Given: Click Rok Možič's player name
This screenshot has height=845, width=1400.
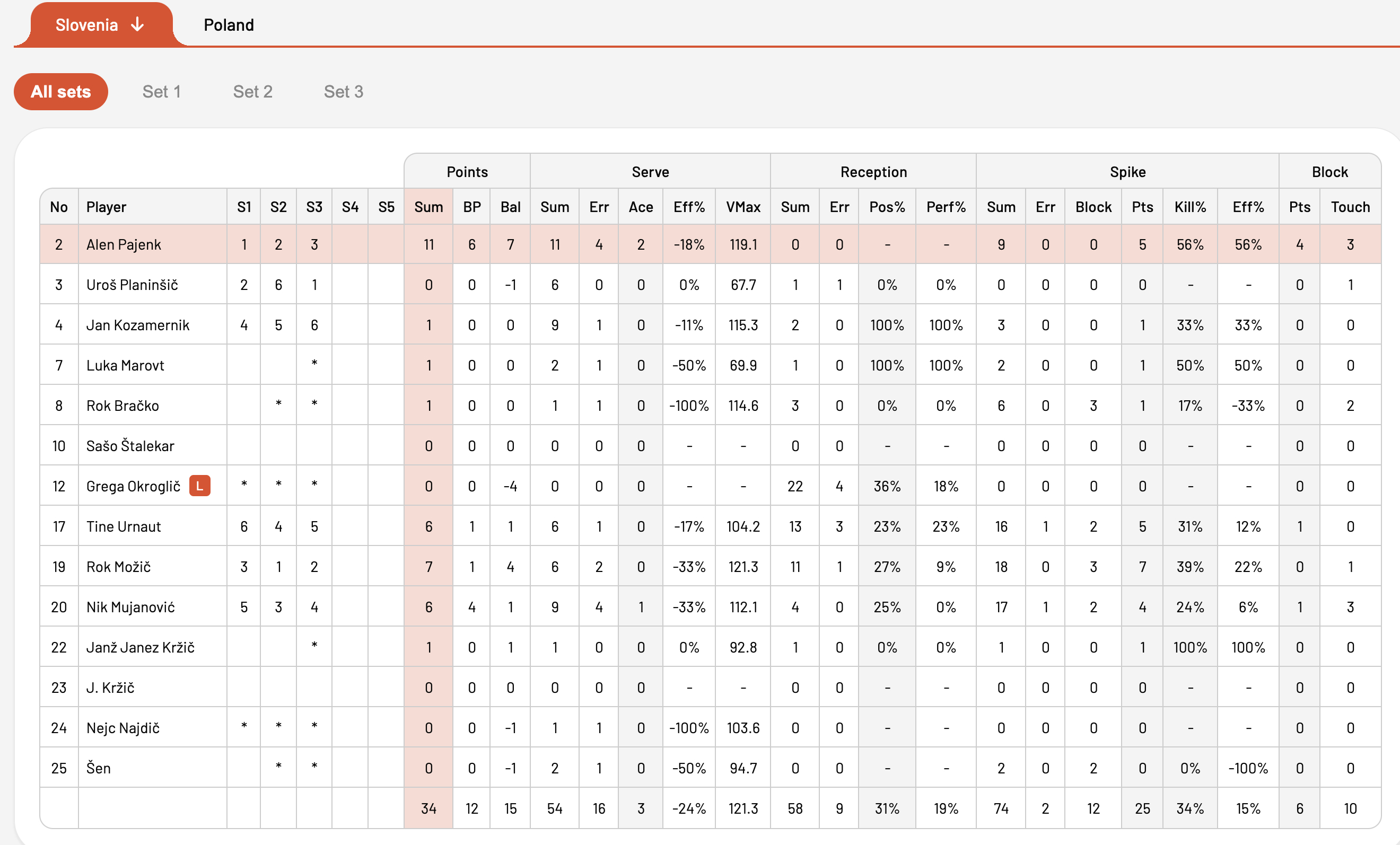Looking at the screenshot, I should pos(119,567).
